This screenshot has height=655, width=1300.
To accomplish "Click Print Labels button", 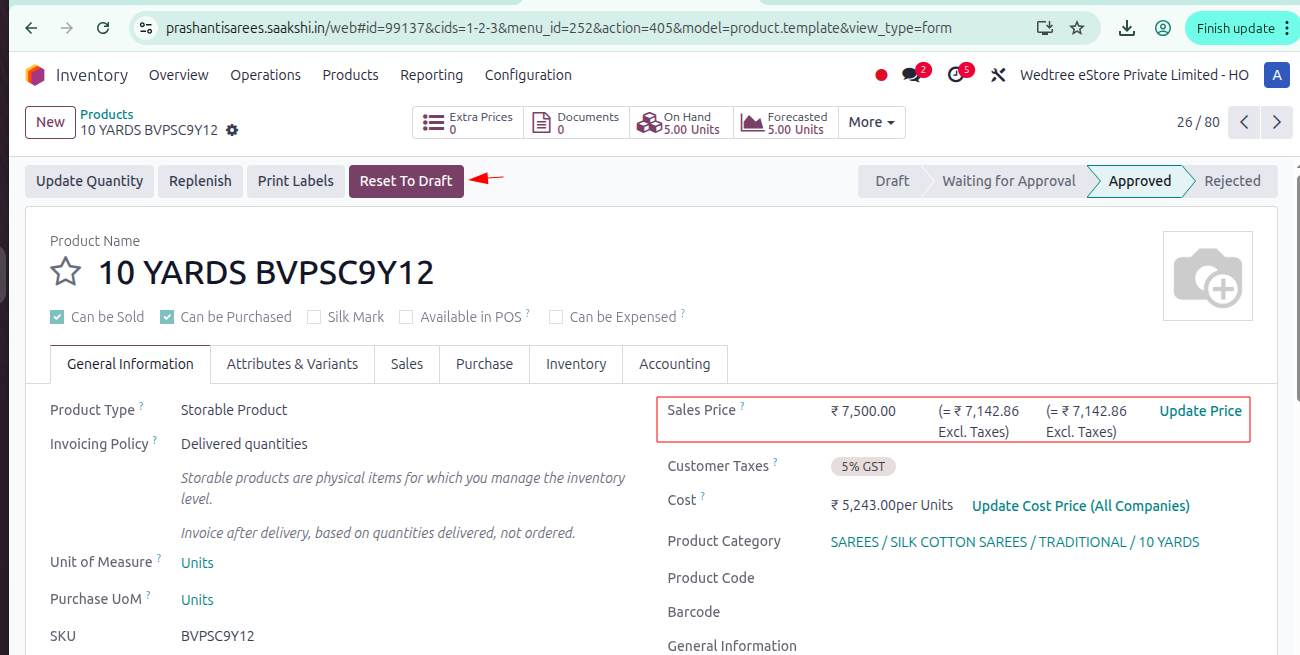I will (x=296, y=181).
